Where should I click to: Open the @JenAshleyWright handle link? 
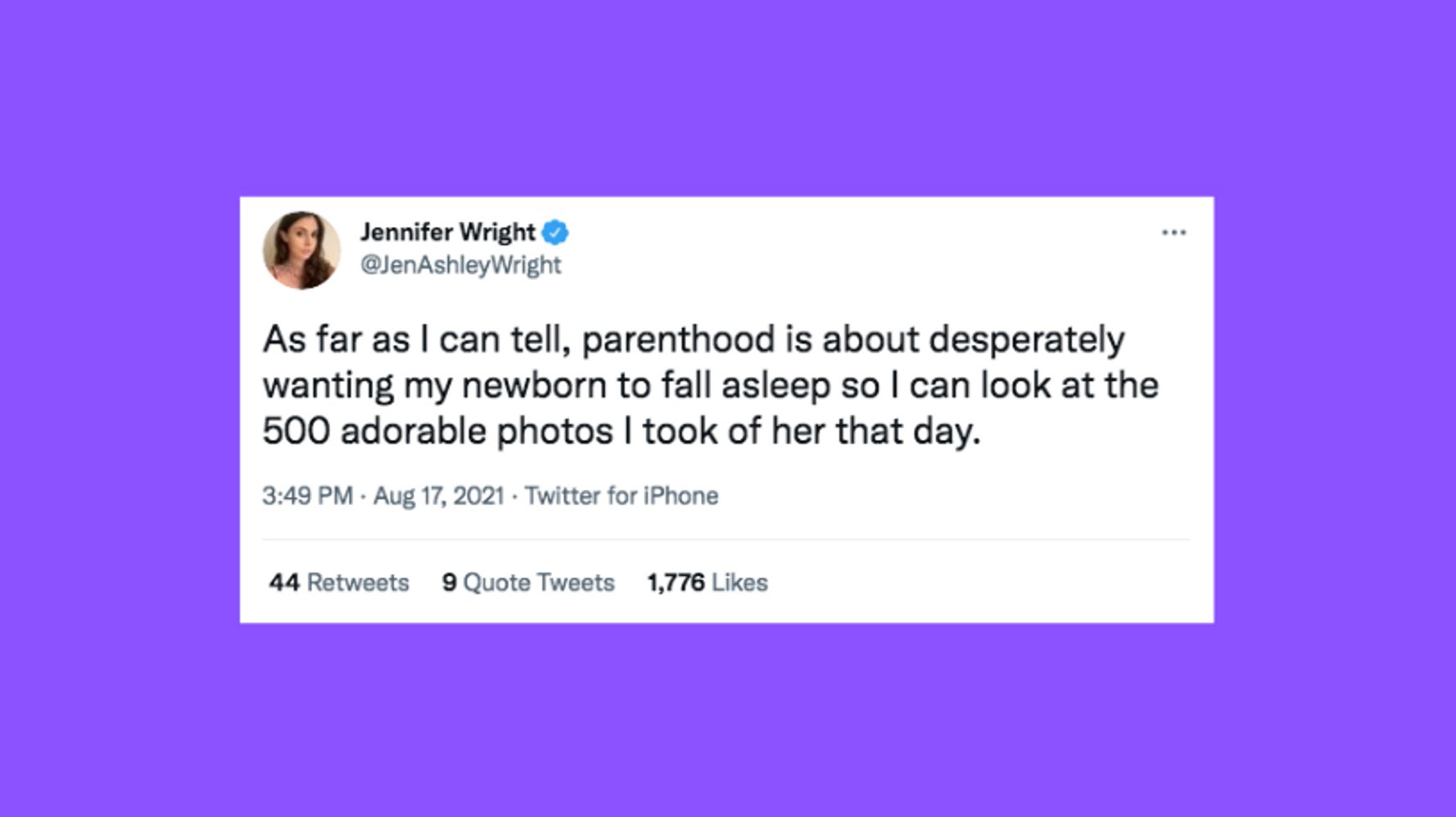[460, 265]
